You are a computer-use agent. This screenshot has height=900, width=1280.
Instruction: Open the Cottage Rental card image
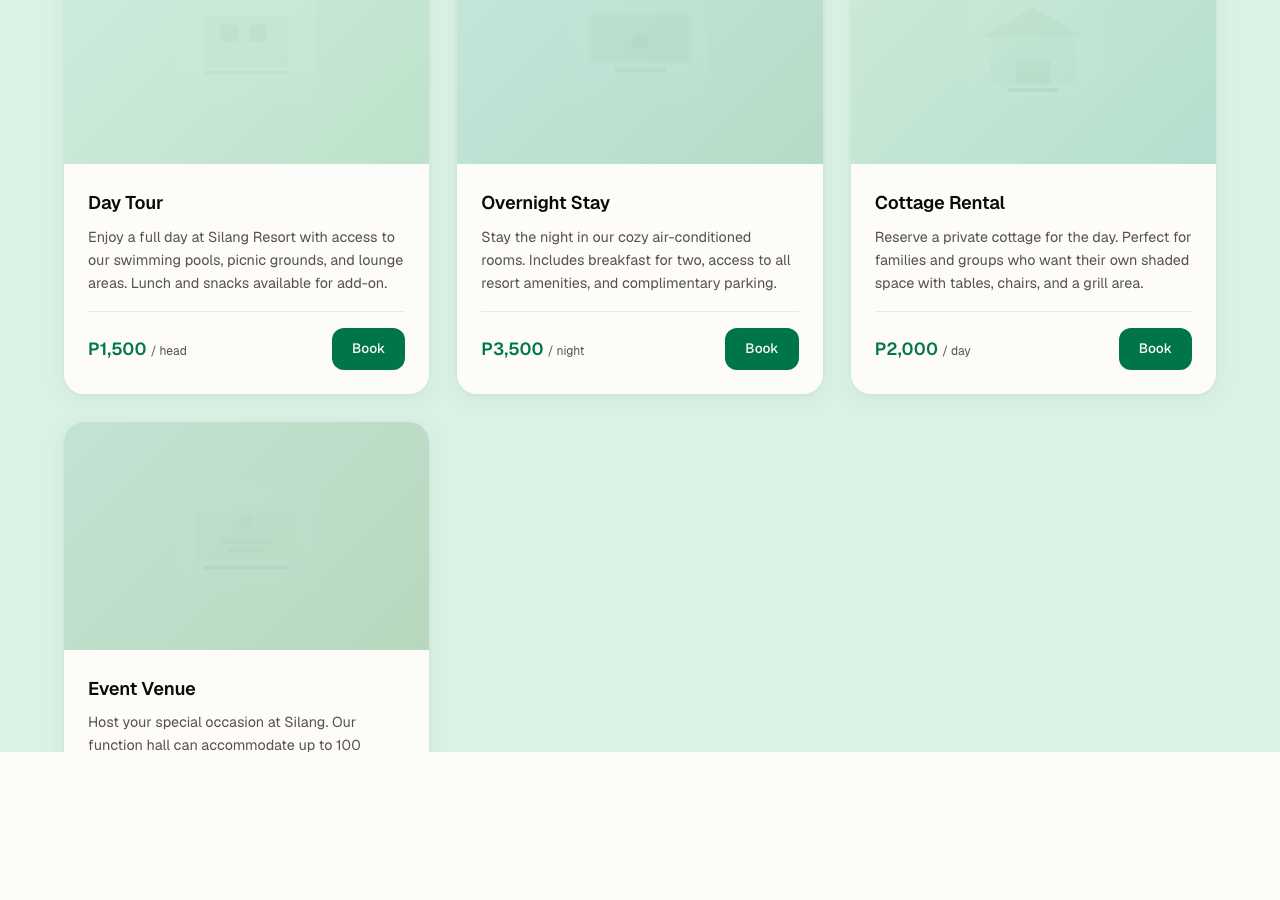[x=1033, y=82]
